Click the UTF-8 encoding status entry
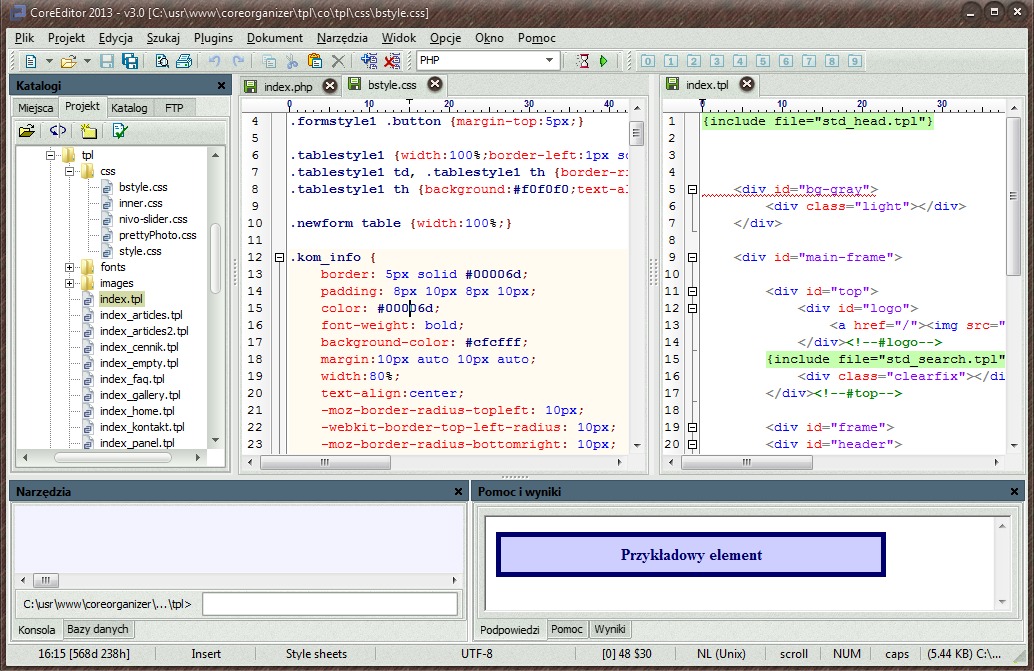Screen dimensions: 1034x671 pos(477,654)
